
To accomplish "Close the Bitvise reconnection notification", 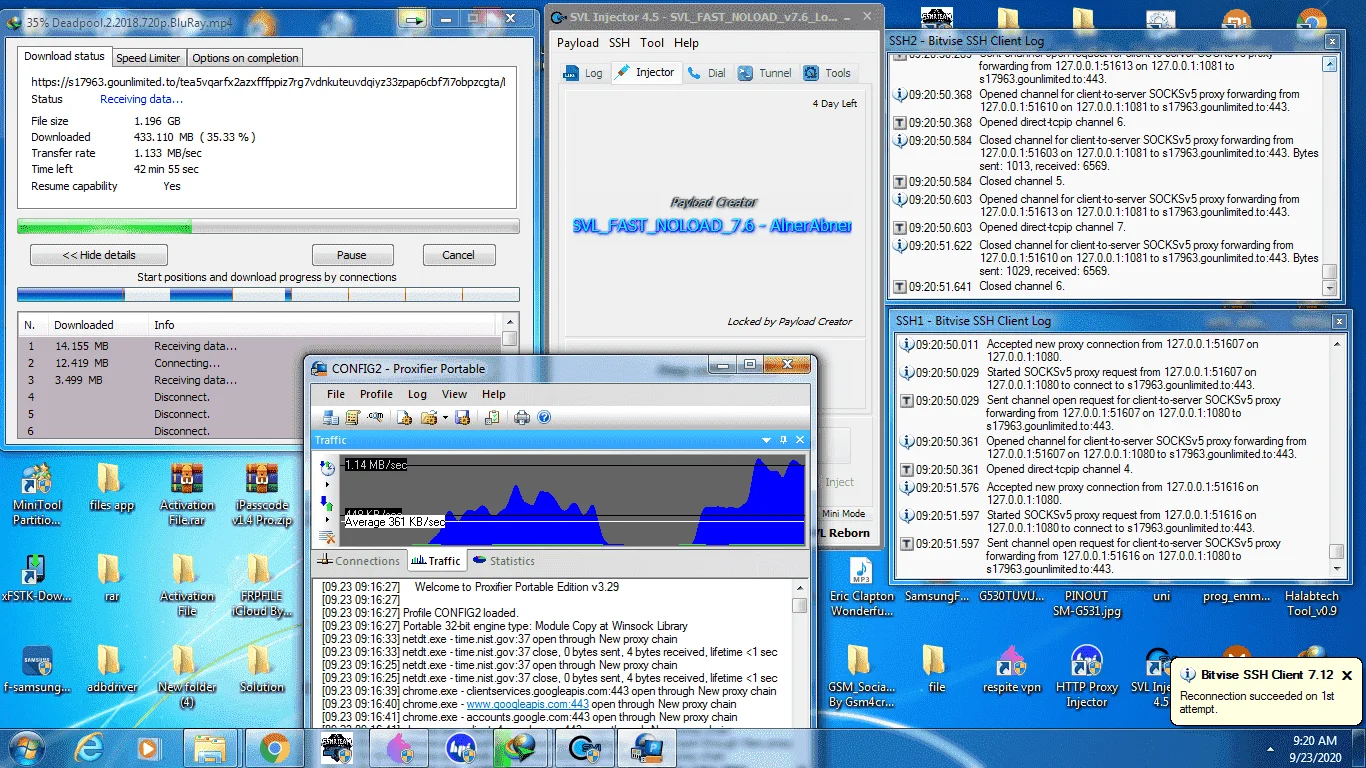I will click(x=1347, y=675).
